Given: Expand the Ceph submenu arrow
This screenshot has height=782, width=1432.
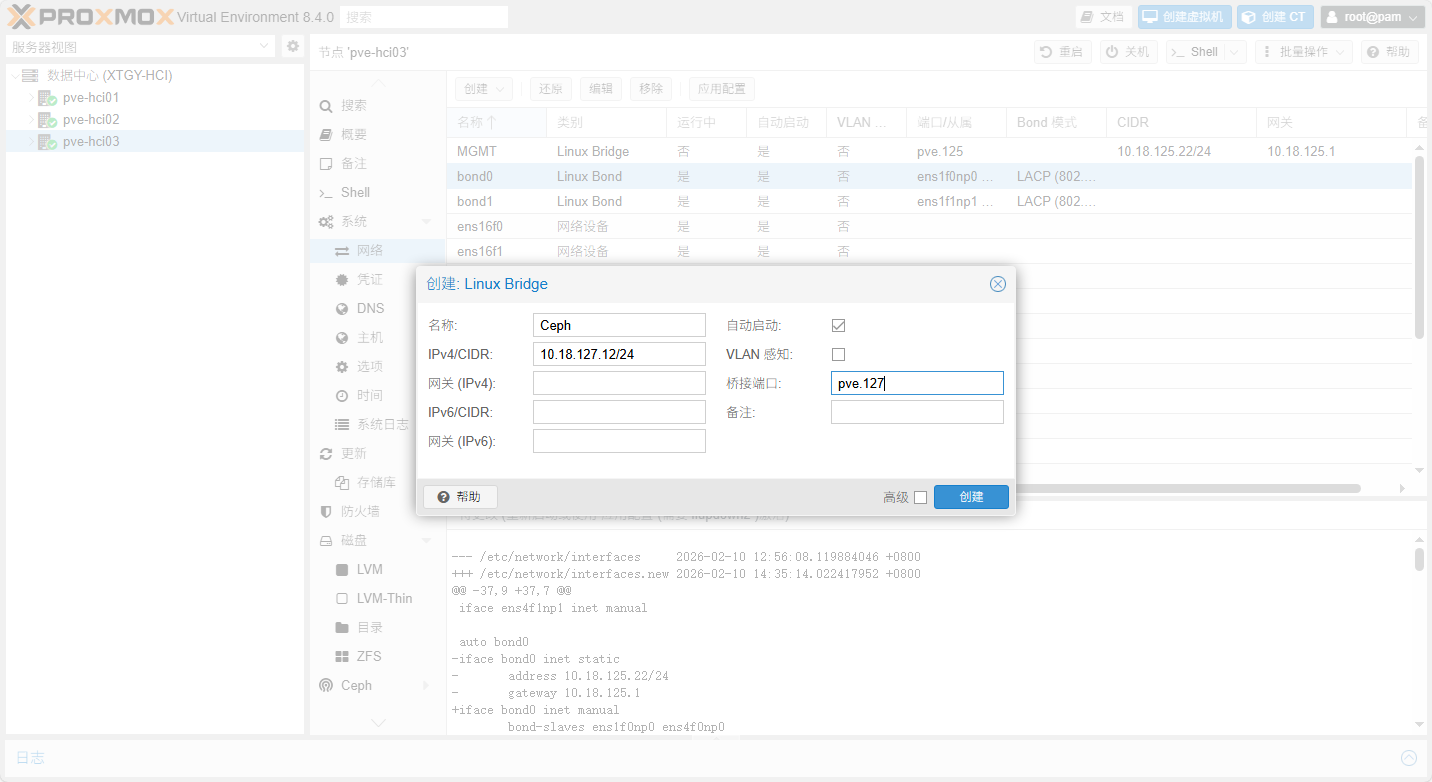Looking at the screenshot, I should click(427, 685).
